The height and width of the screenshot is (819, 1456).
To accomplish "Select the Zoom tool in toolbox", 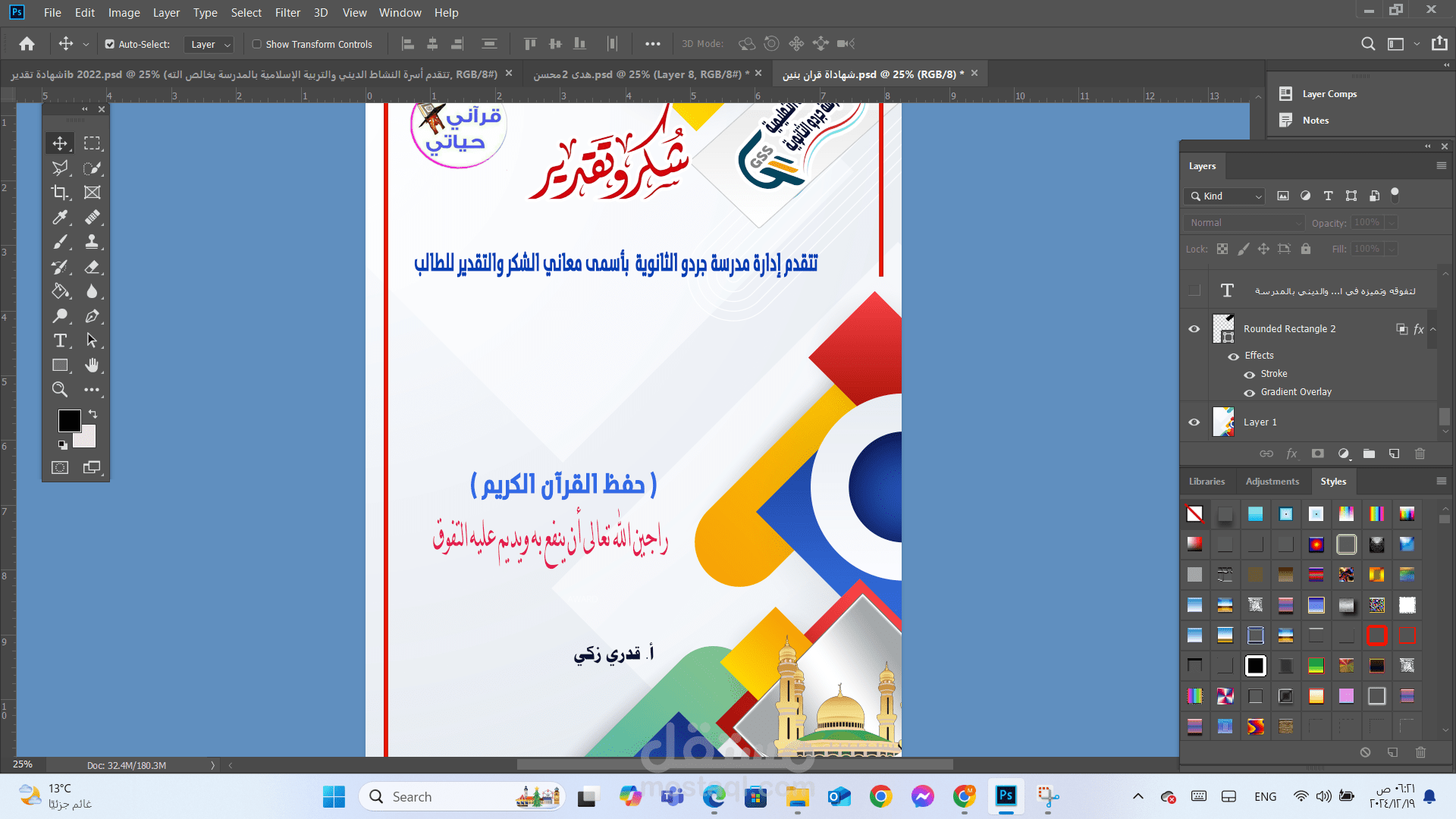I will coord(60,390).
